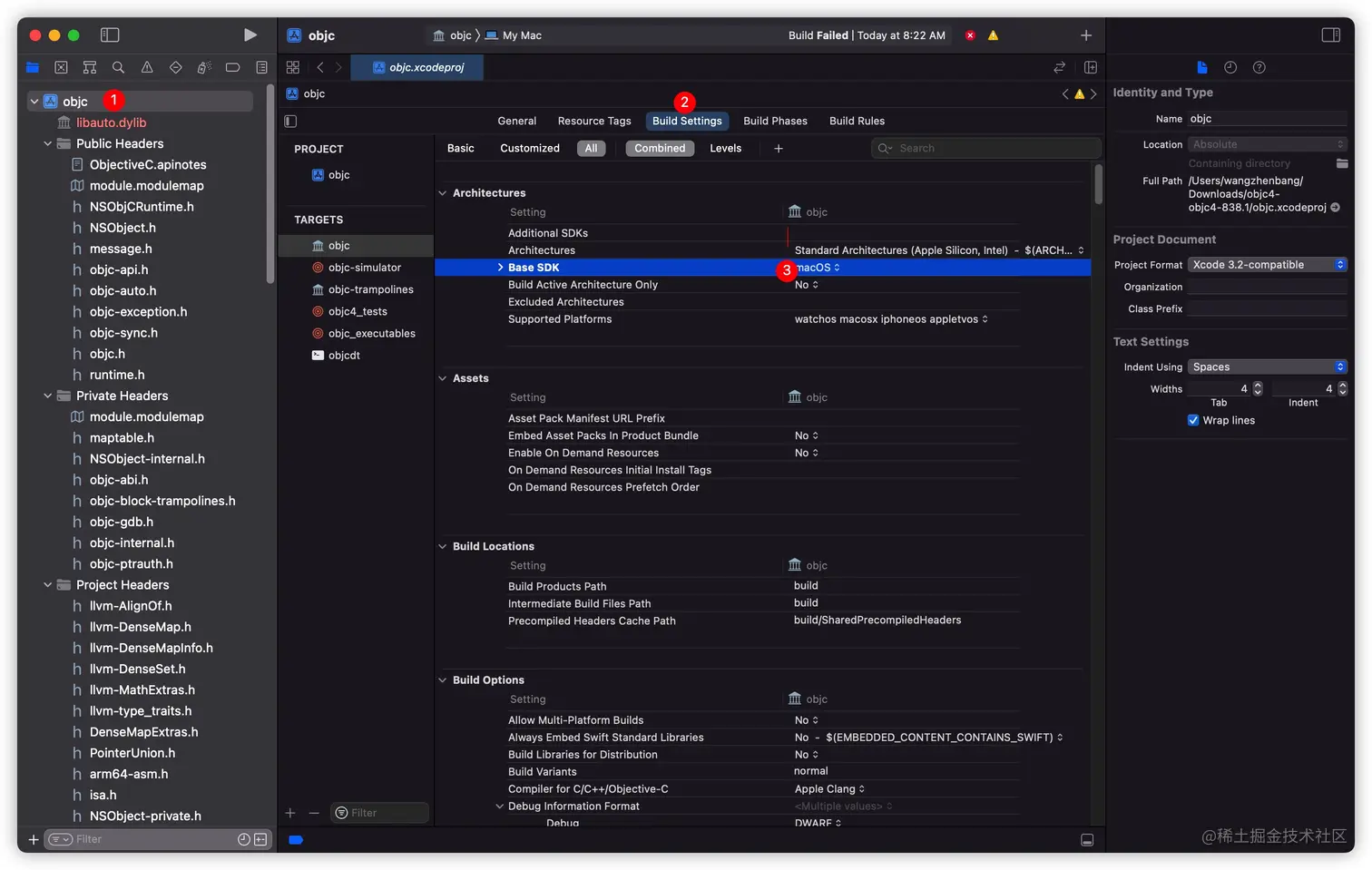
Task: Adjust the Tab width stepper
Action: 1258,388
